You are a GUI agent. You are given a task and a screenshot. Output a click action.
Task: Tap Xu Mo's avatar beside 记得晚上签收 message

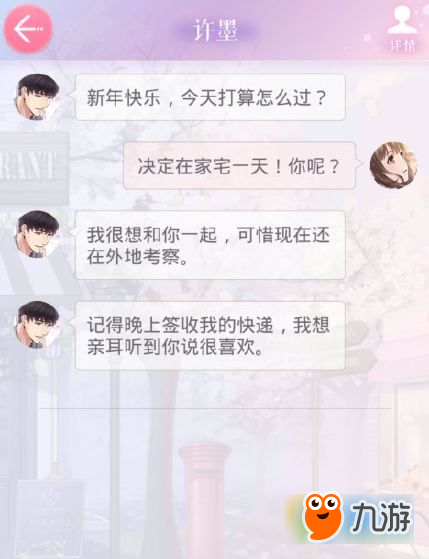tap(37, 324)
